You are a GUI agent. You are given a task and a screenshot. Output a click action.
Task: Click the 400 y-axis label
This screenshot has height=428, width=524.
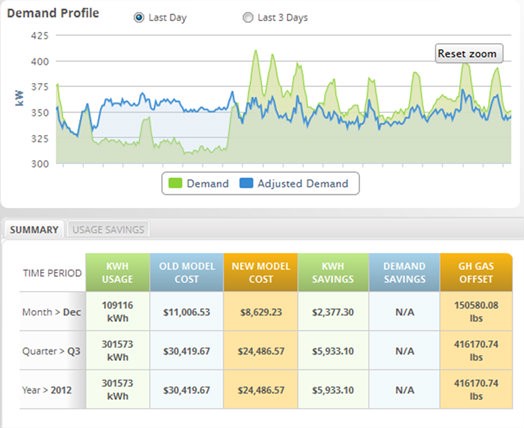(x=40, y=61)
